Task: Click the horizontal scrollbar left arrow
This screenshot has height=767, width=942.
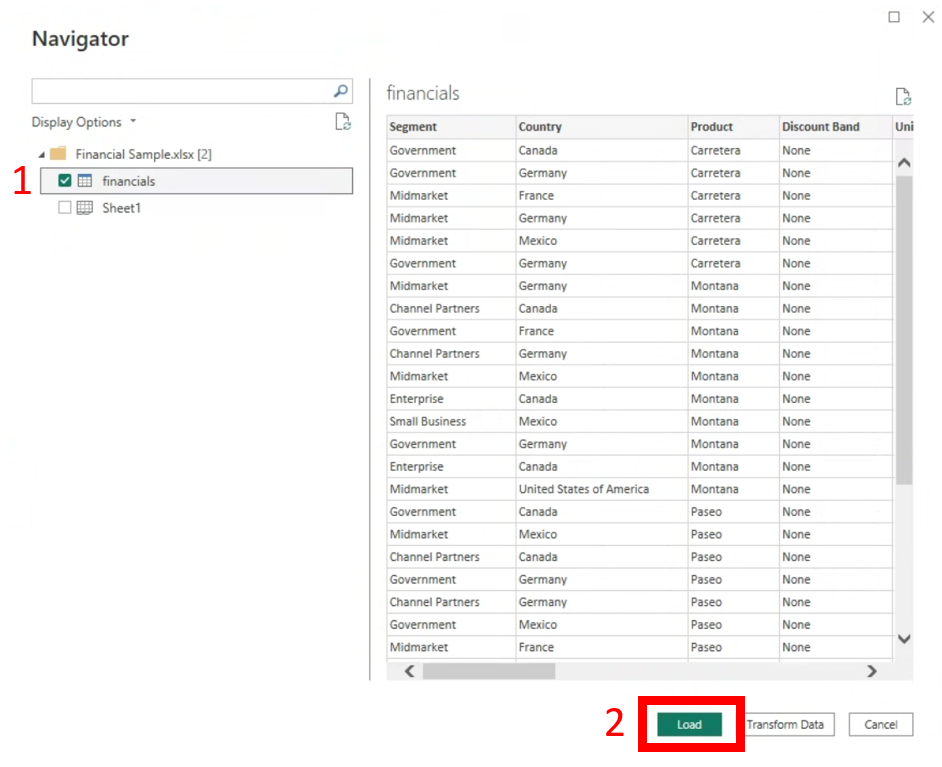Action: [x=410, y=671]
